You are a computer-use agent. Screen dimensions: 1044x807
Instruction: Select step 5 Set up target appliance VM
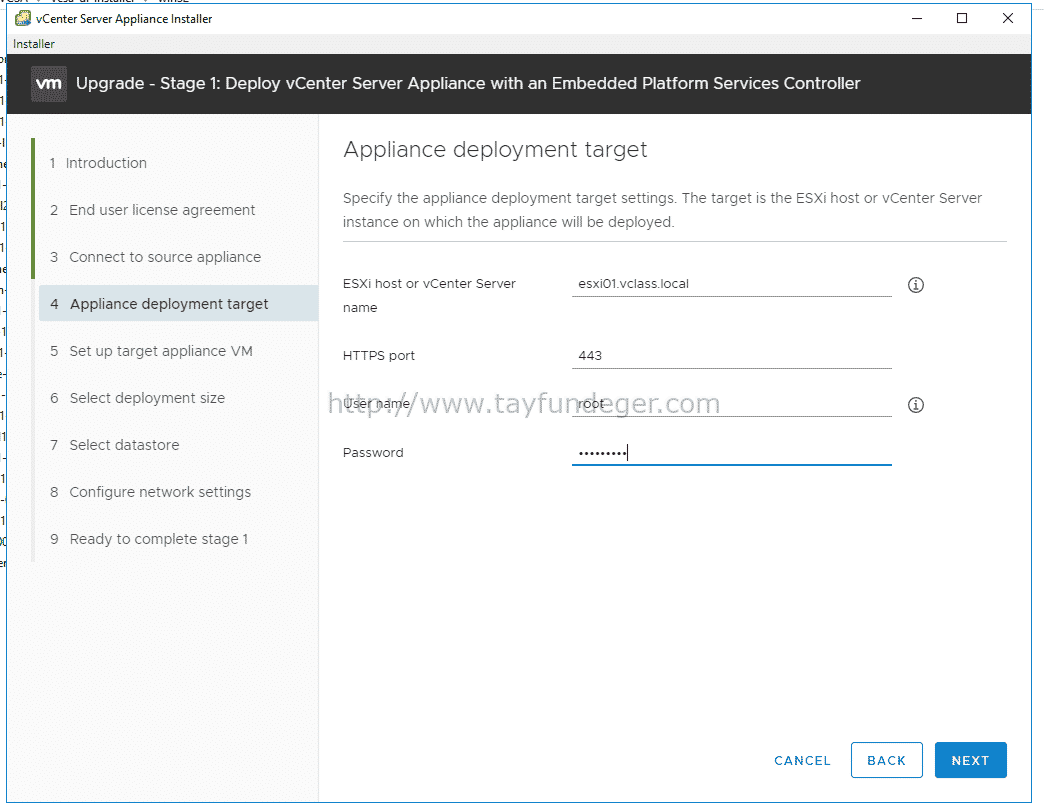coord(152,351)
